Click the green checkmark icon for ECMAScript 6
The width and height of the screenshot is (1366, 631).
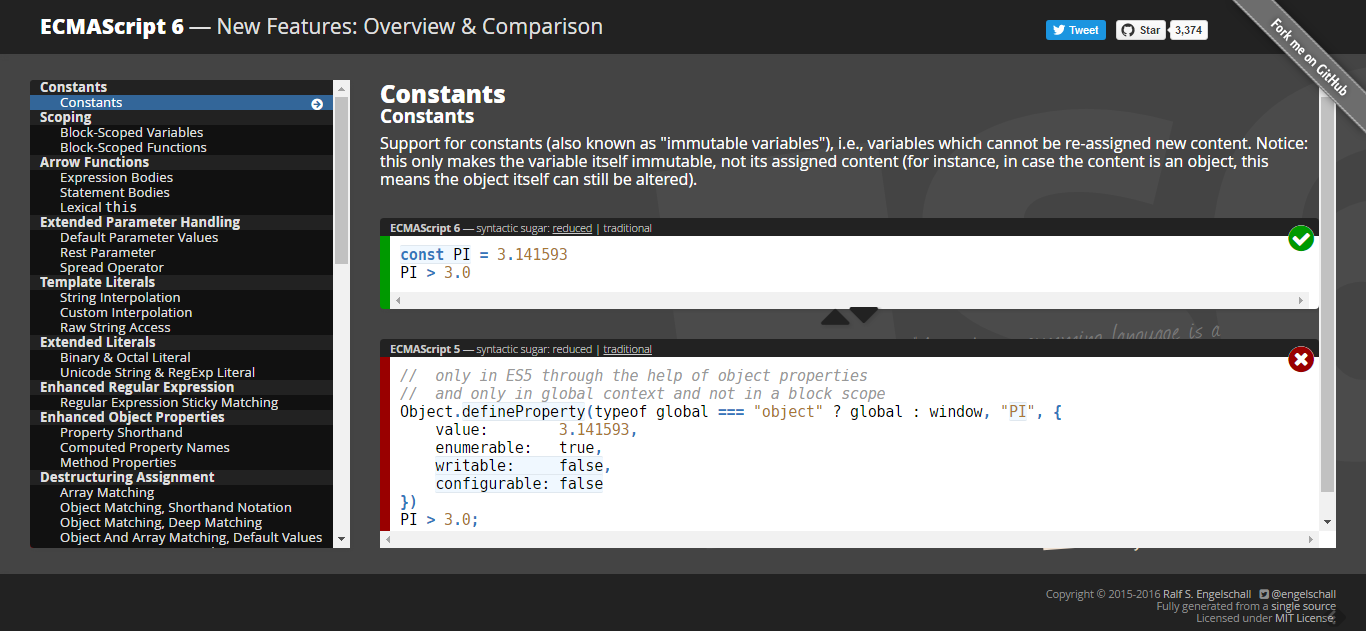[1301, 239]
